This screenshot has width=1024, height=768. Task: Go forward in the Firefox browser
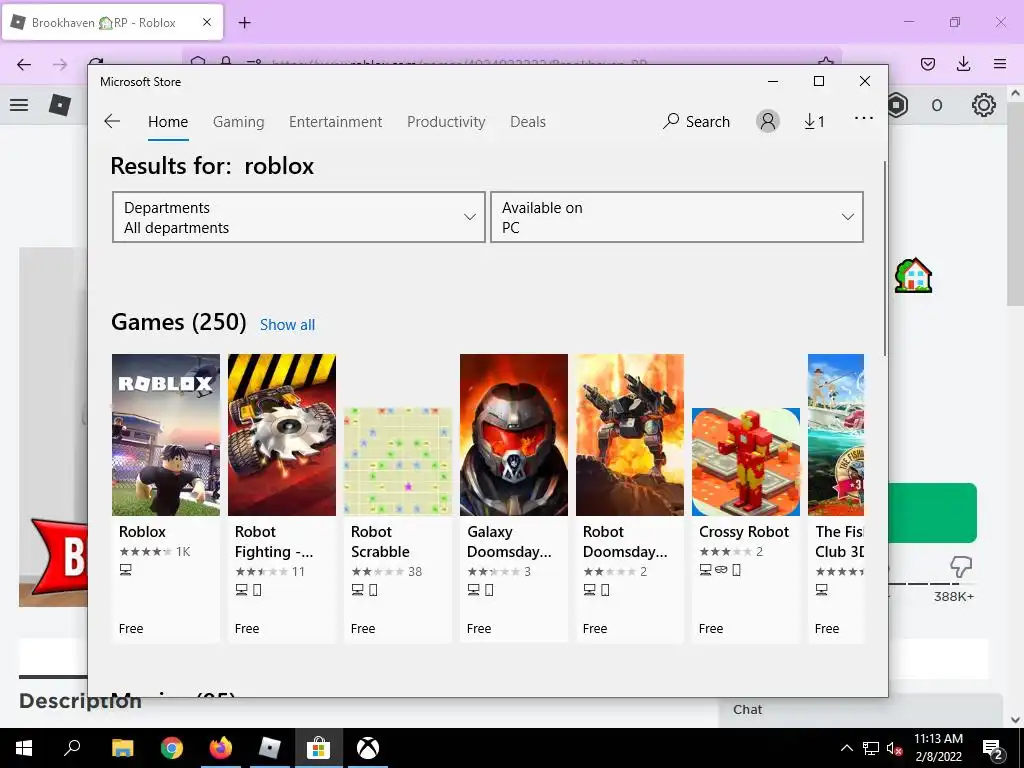pos(60,64)
